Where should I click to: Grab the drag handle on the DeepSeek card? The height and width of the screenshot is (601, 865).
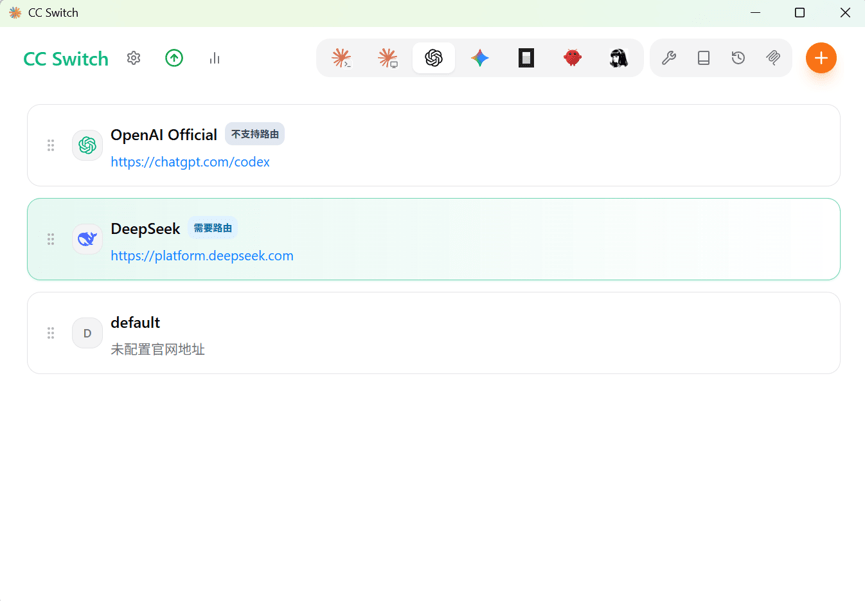[x=51, y=239]
